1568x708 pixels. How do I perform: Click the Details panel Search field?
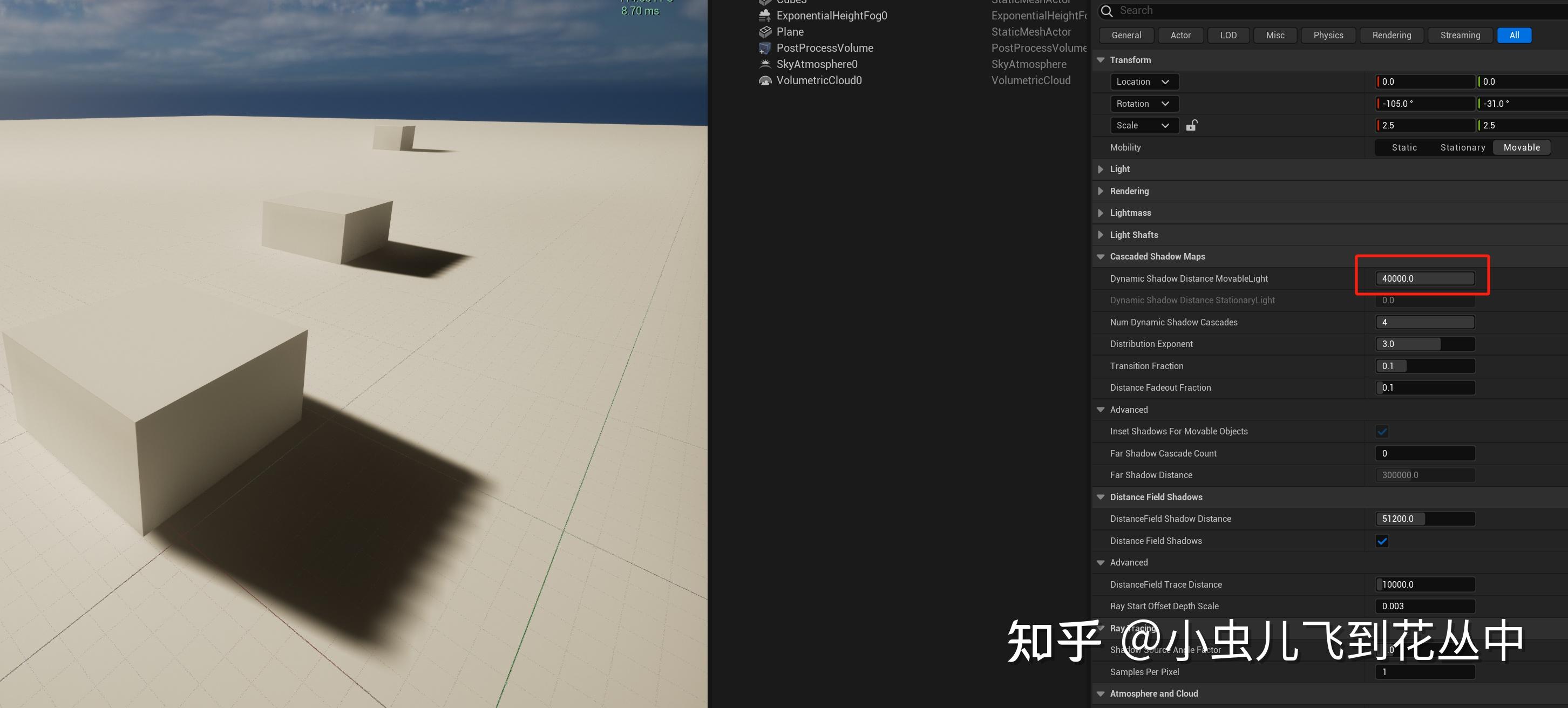[1333, 10]
